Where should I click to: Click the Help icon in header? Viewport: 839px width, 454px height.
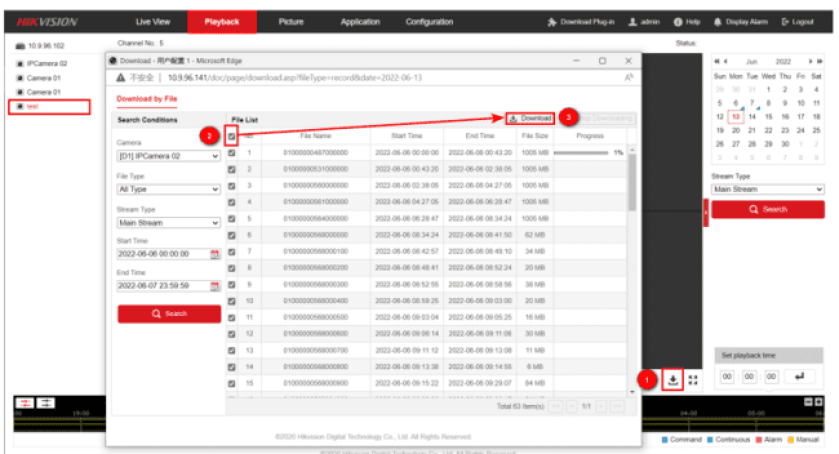[x=678, y=22]
